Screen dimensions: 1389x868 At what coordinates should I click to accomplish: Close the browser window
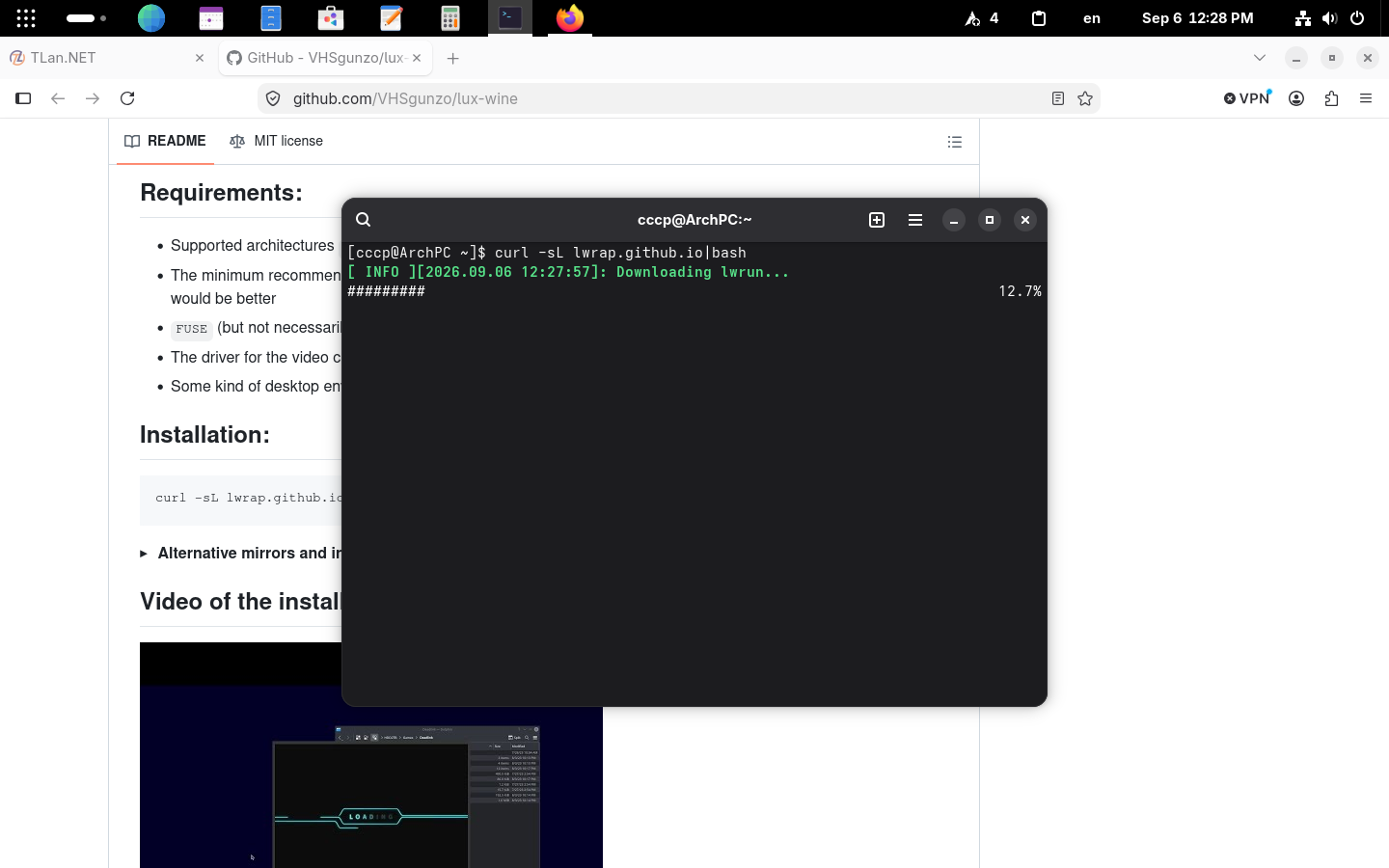(1368, 58)
